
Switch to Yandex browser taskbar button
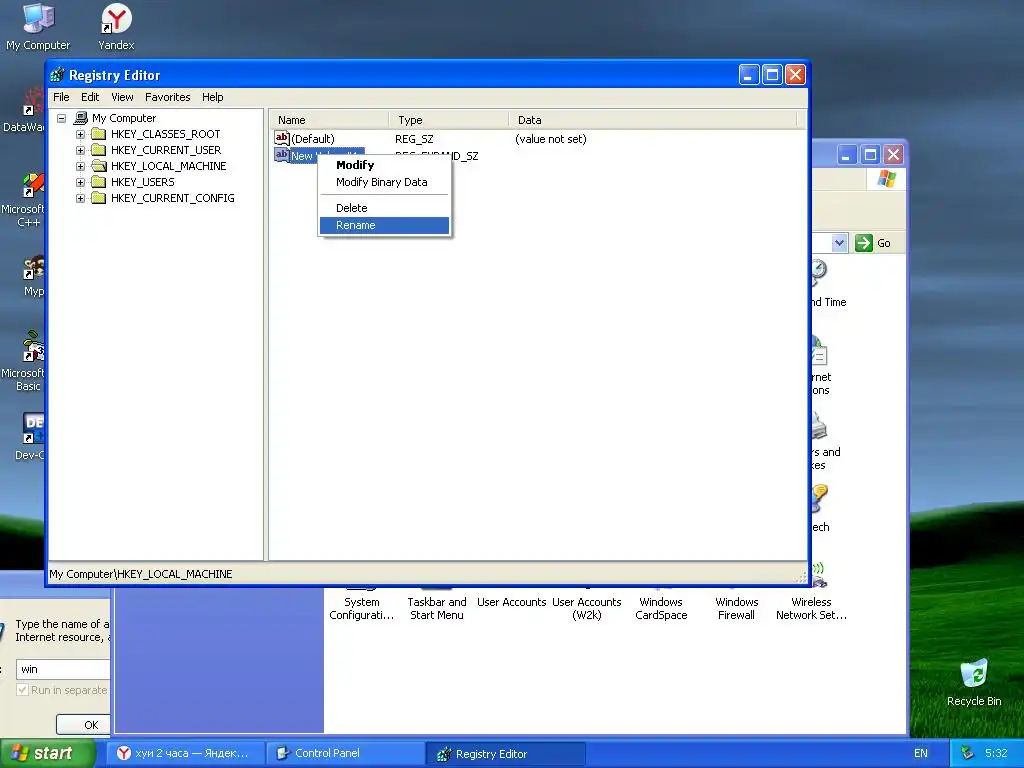tap(186, 753)
